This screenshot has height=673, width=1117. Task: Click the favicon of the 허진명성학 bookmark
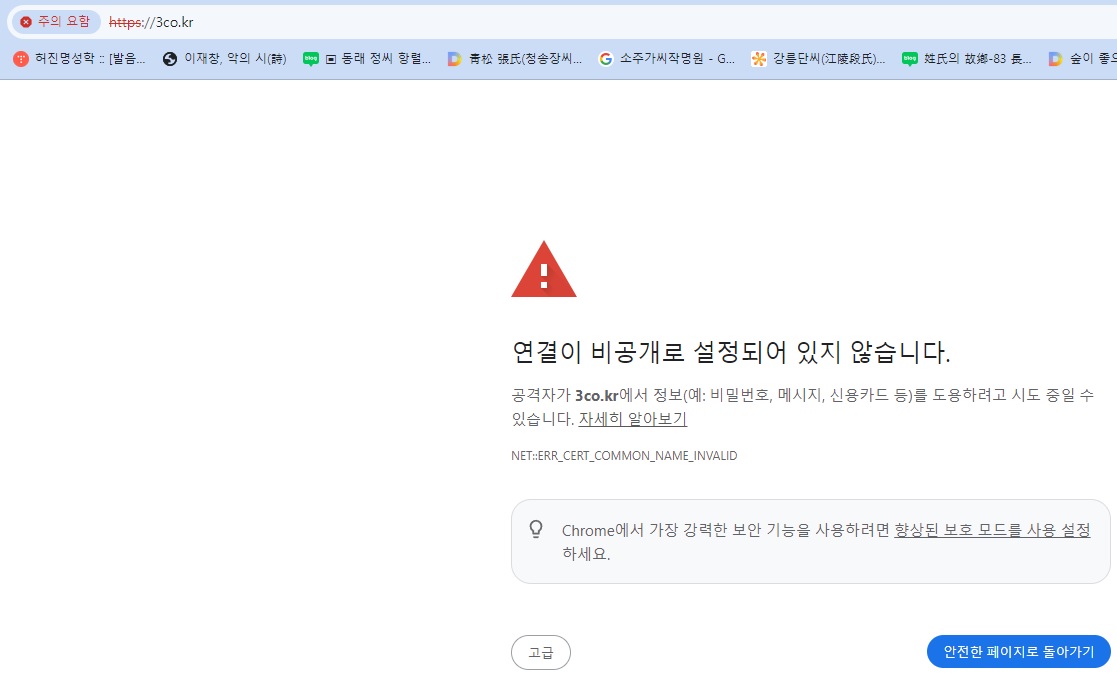point(20,59)
